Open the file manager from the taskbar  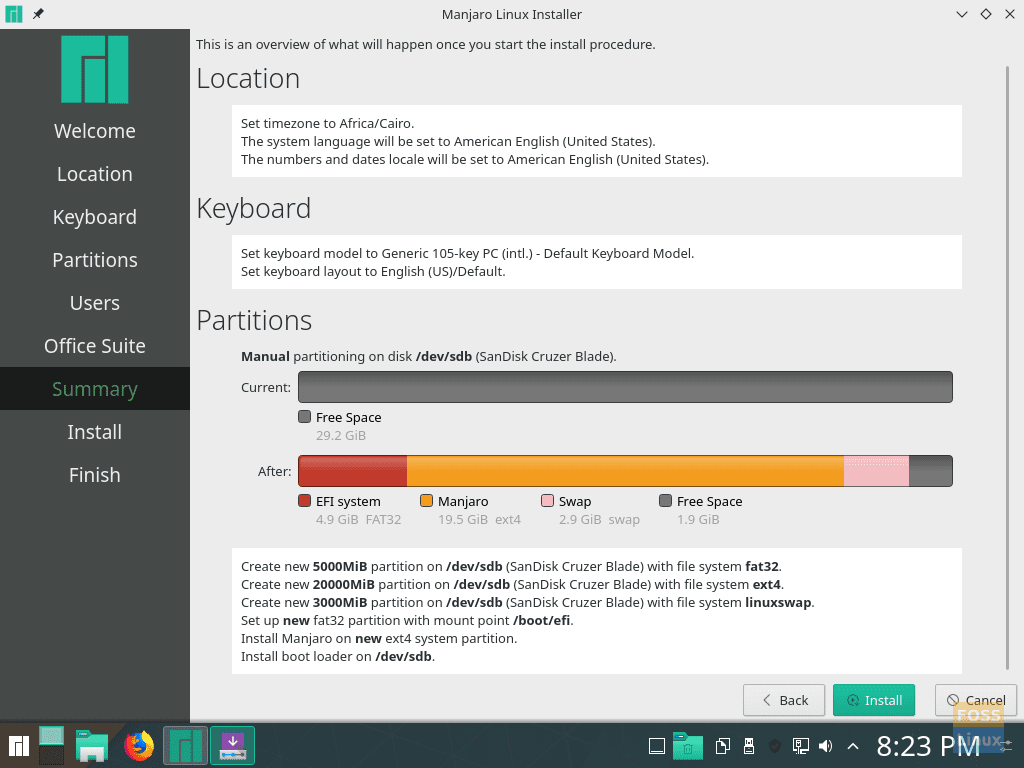pyautogui.click(x=93, y=745)
